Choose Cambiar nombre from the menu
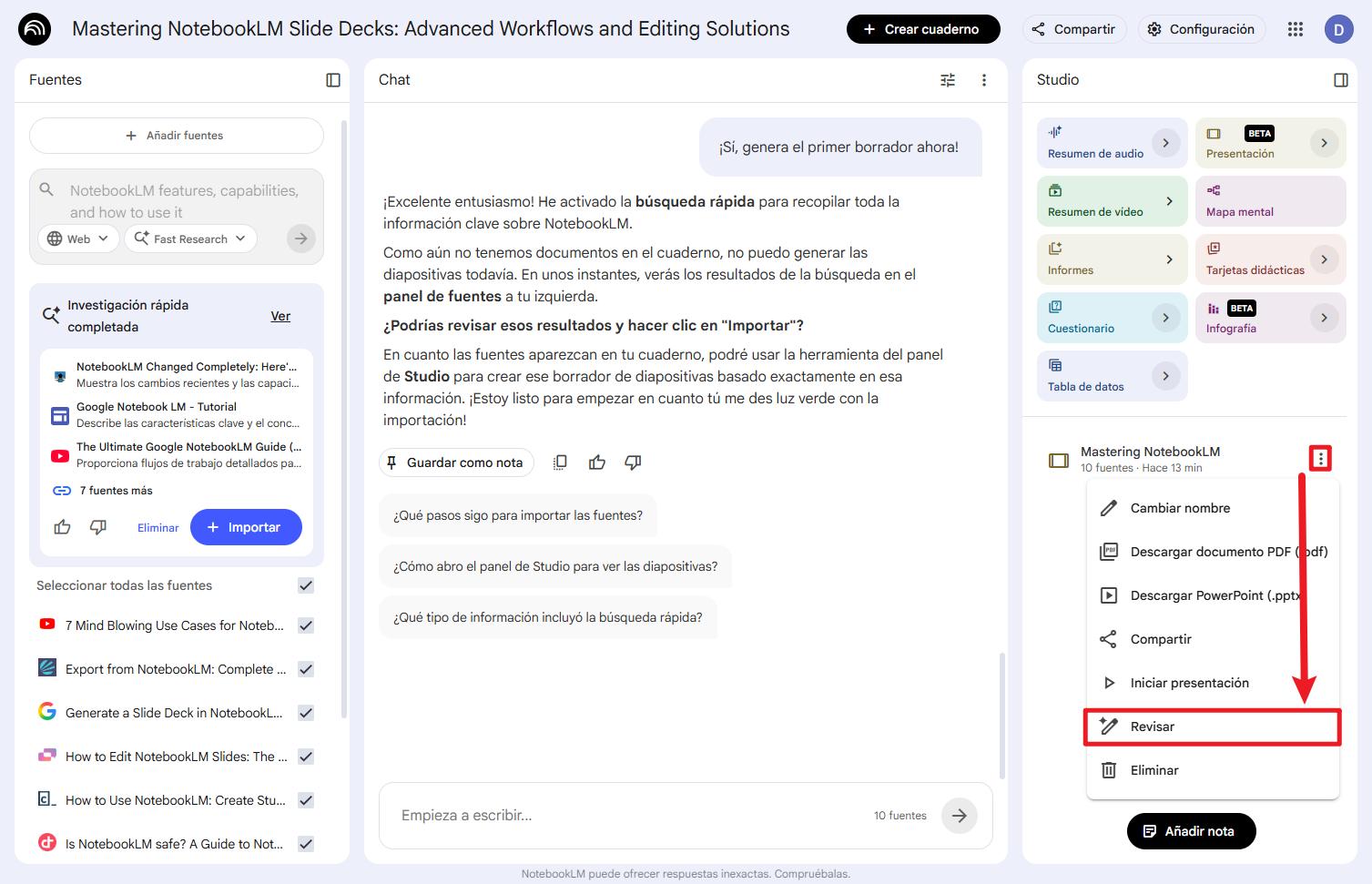Viewport: 1372px width, 884px height. (1213, 508)
